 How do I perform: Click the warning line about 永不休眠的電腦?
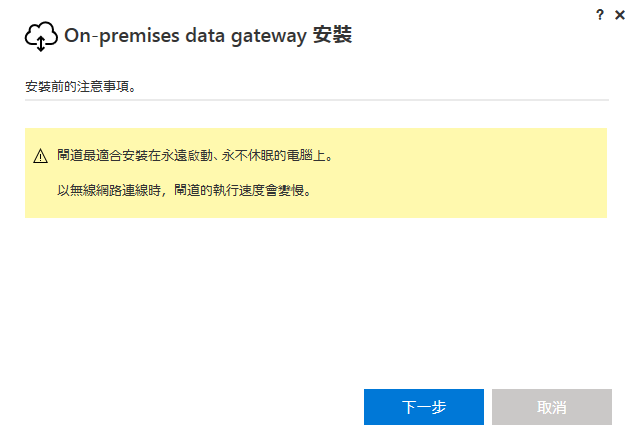coord(194,156)
